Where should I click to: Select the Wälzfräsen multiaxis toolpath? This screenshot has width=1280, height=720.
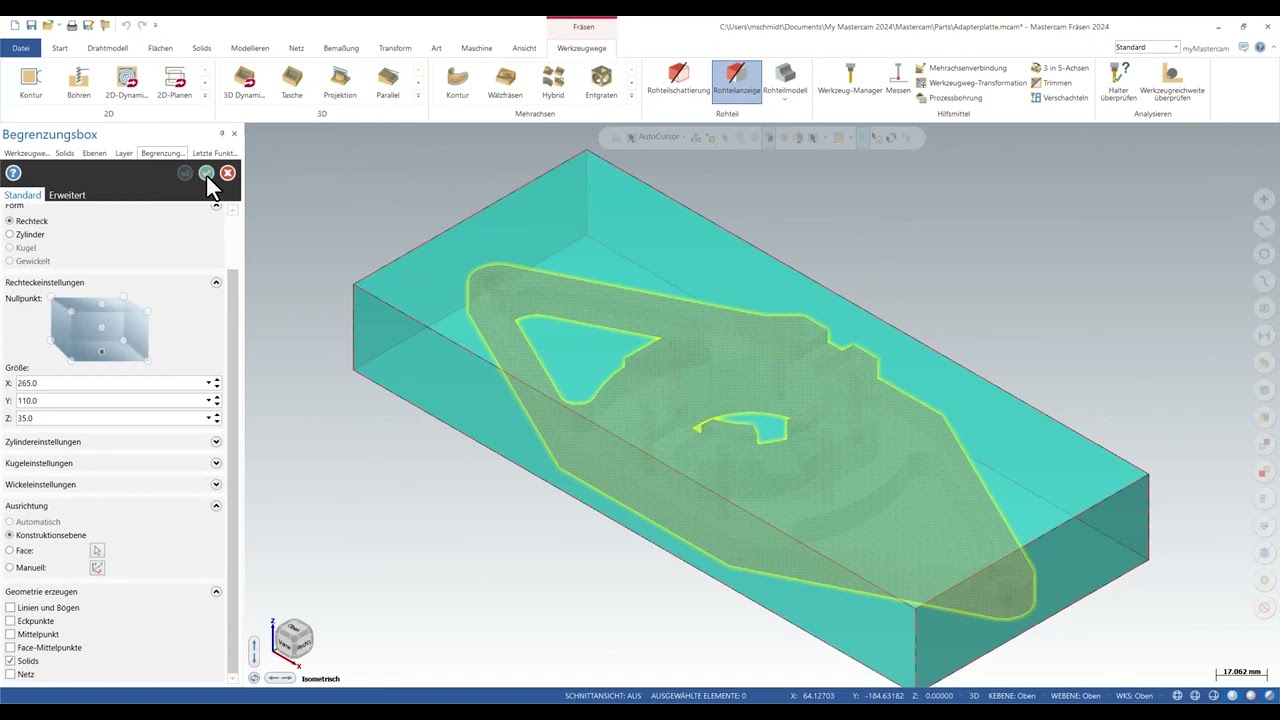click(x=505, y=82)
